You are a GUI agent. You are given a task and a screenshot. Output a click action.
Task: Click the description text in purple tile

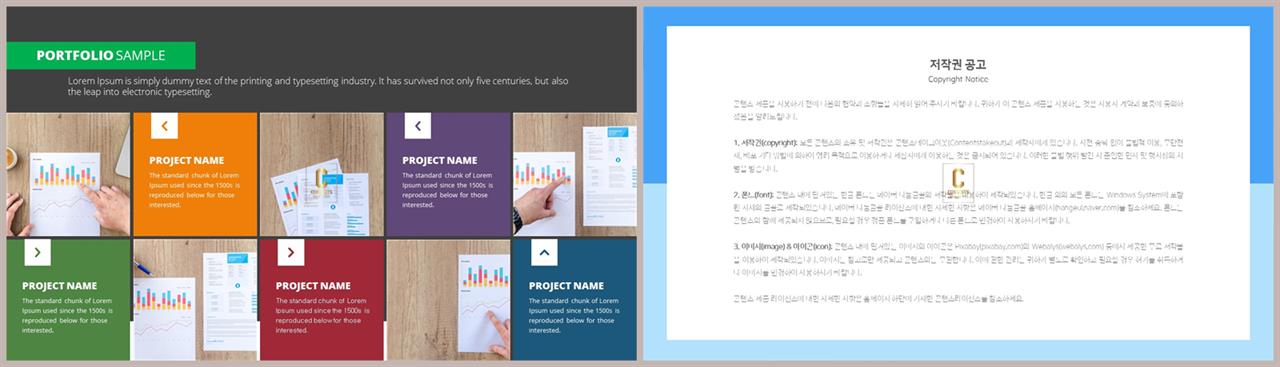click(x=447, y=190)
